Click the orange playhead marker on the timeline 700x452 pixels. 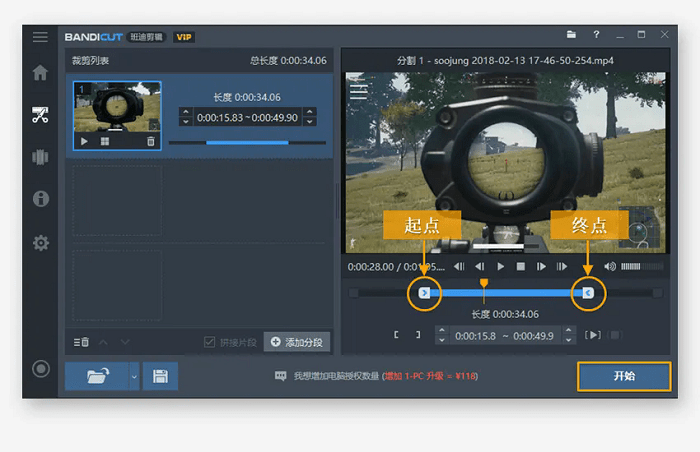tap(484, 283)
